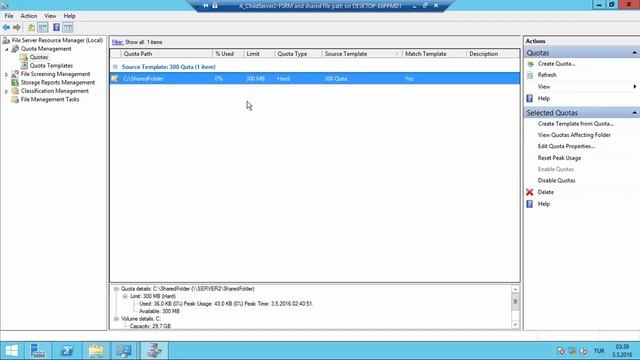640x360 pixels.
Task: Open the View menu
Action: pos(50,16)
